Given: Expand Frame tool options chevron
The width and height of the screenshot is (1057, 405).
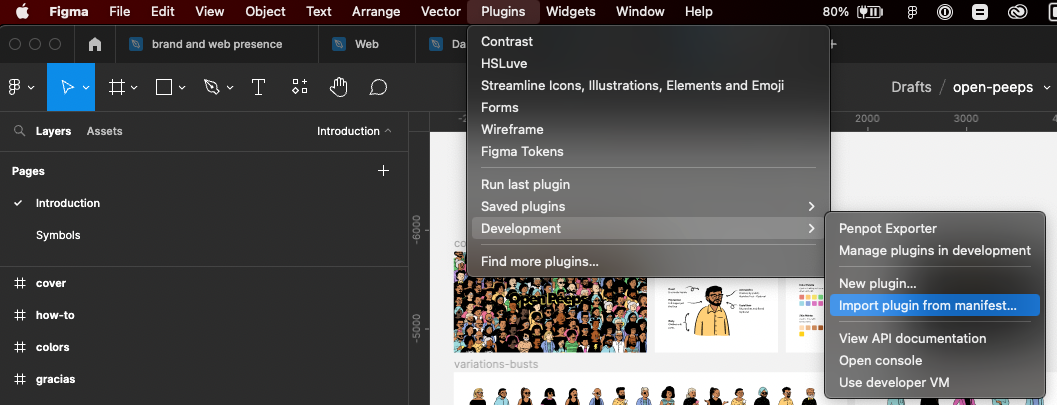Looking at the screenshot, I should point(134,88).
